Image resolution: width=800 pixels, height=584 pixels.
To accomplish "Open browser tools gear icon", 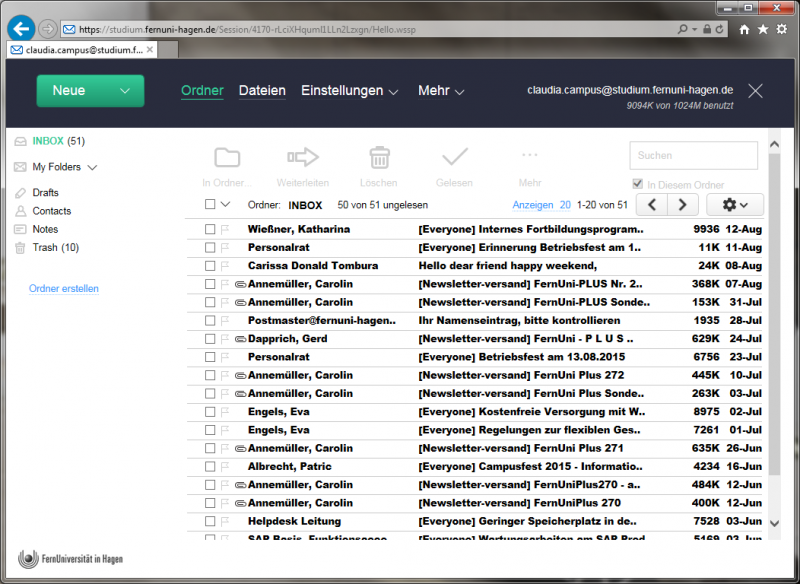I will (x=782, y=29).
